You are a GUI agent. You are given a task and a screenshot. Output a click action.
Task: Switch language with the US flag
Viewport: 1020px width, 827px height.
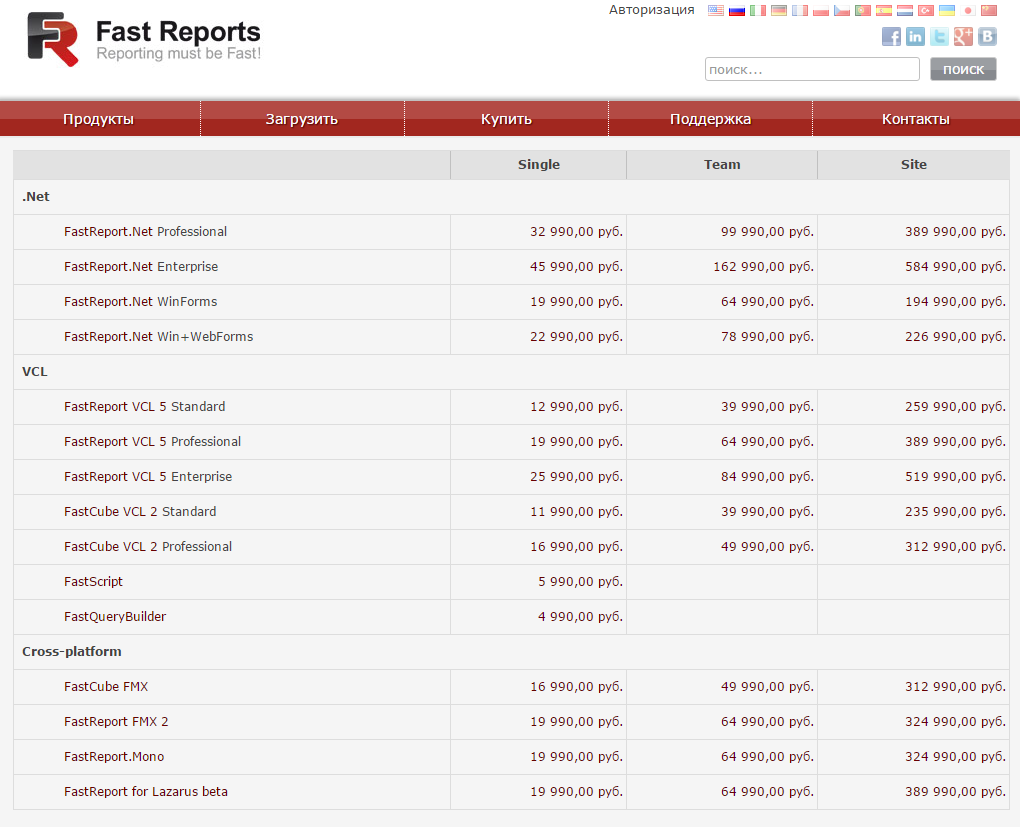pyautogui.click(x=716, y=10)
